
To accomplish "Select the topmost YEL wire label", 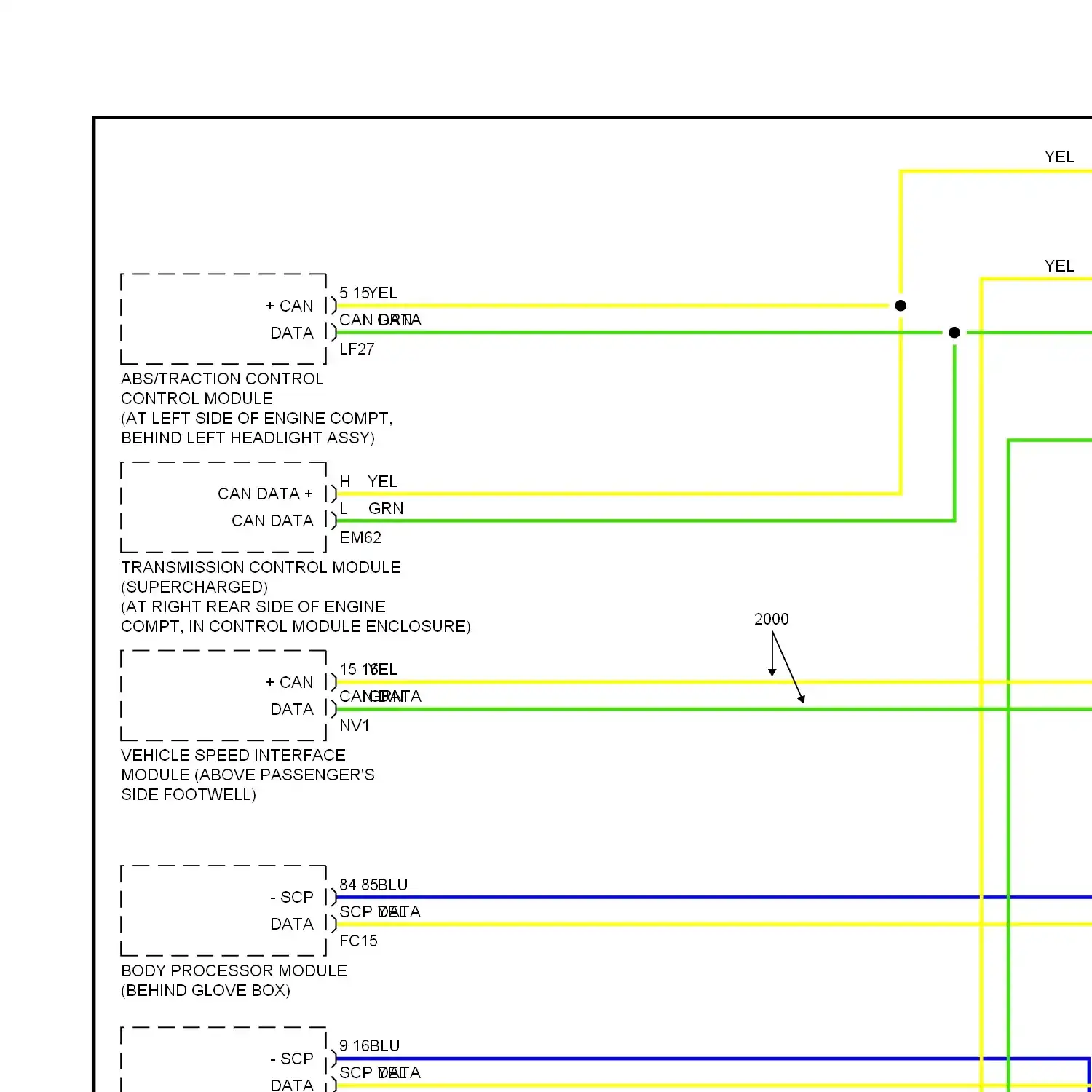I will [x=1059, y=157].
